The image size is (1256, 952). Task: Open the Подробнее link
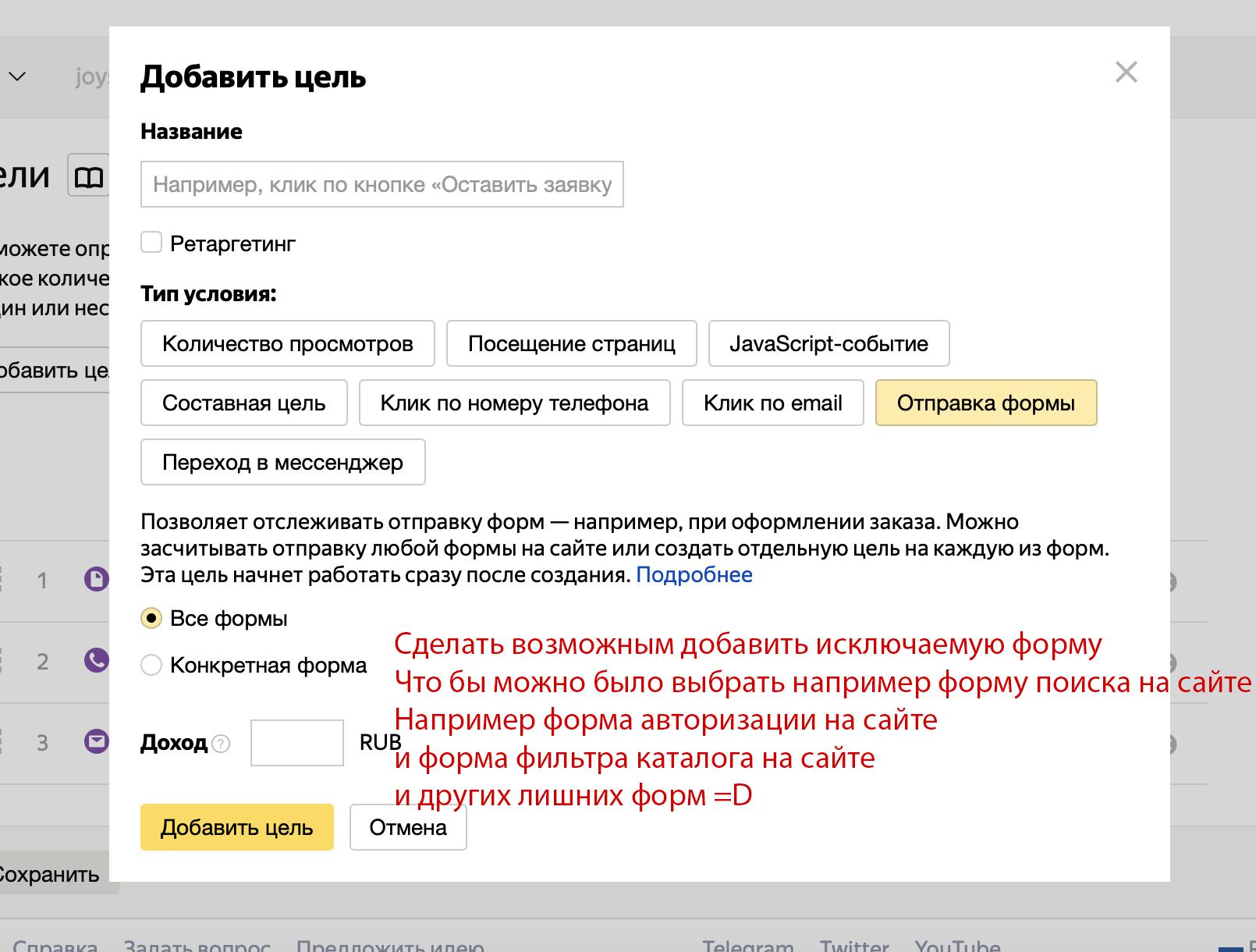[694, 575]
